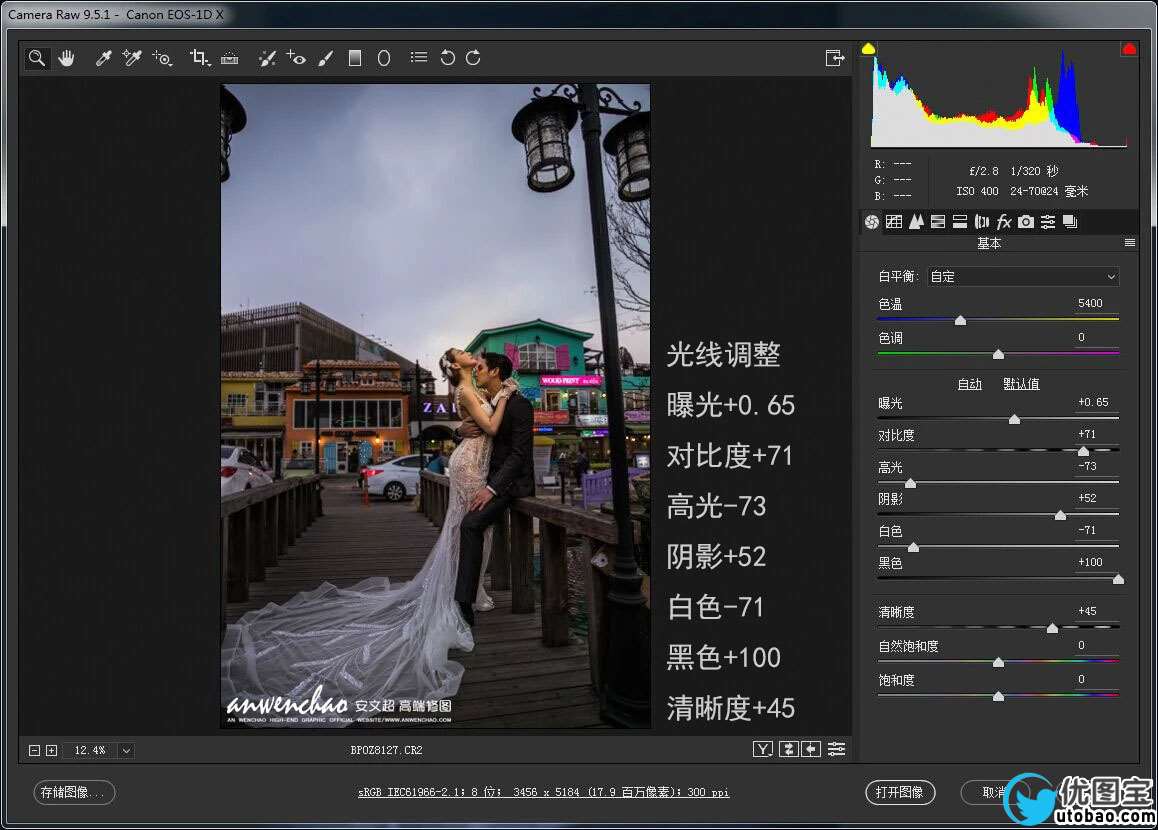Swap before and after settings icon
1158x830 pixels.
789,750
